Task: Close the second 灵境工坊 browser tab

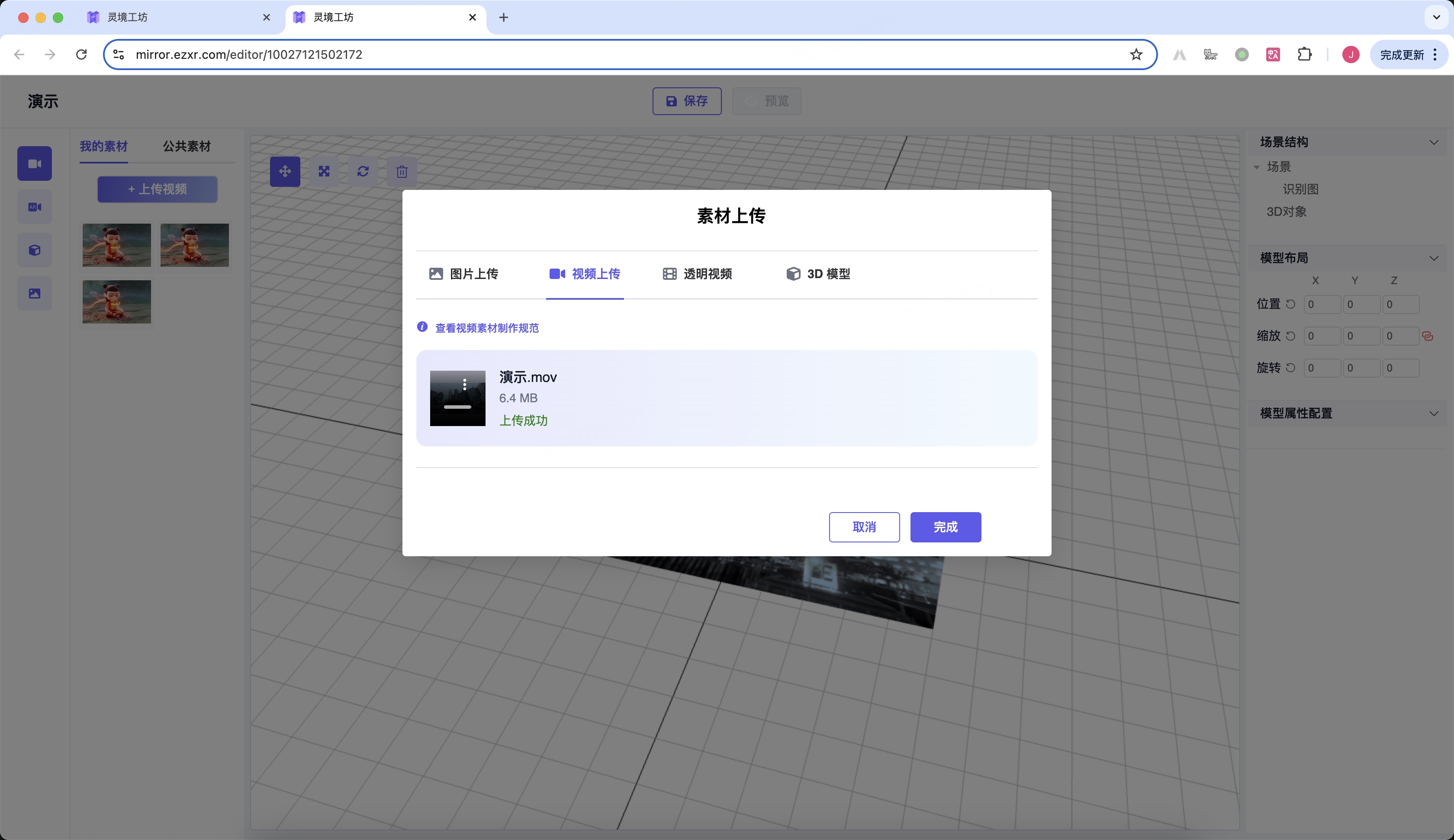Action: (x=472, y=17)
